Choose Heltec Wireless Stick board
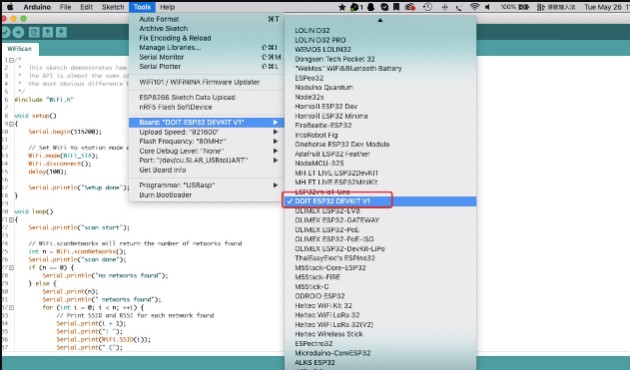Image resolution: width=630 pixels, height=370 pixels. point(329,334)
